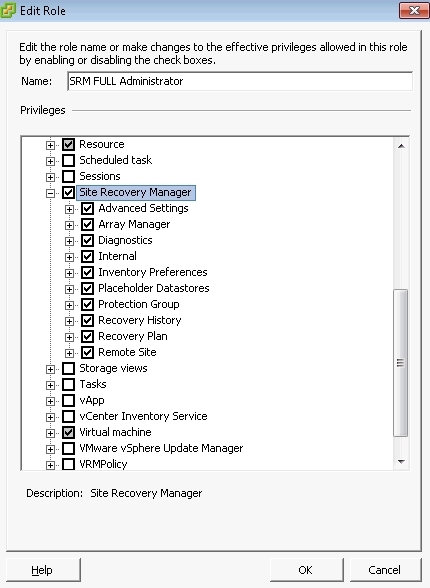Uncheck the Diagnostics checkbox

87,240
